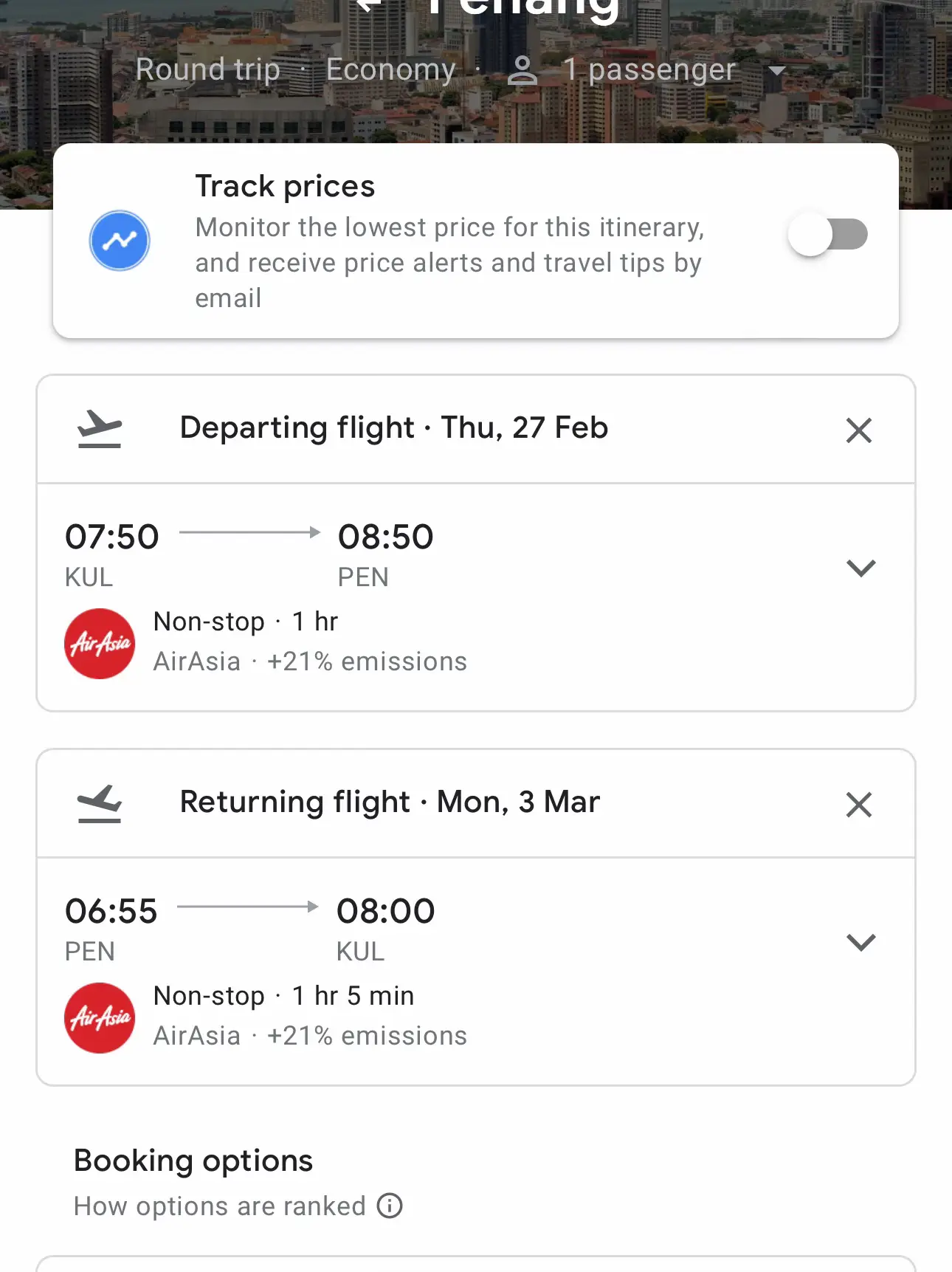
Task: Enable the Track prices toggle
Action: (828, 235)
